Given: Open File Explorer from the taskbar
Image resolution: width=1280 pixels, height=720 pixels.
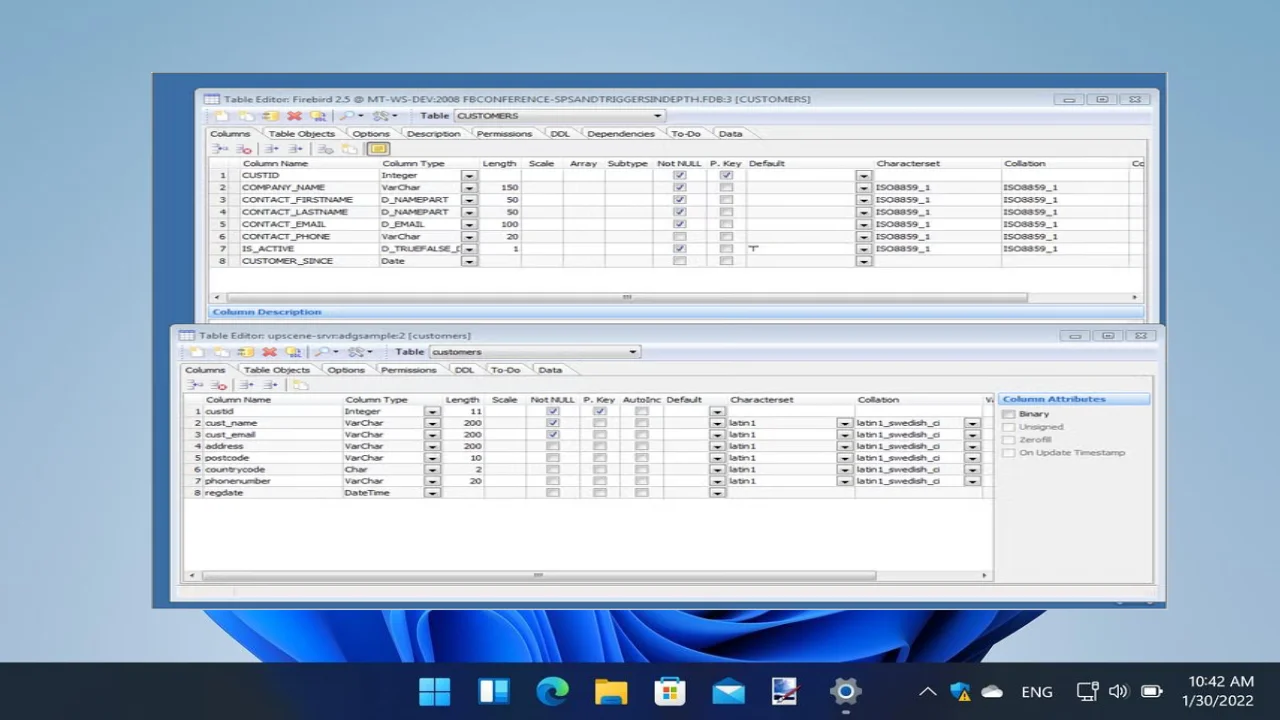Looking at the screenshot, I should (x=611, y=691).
